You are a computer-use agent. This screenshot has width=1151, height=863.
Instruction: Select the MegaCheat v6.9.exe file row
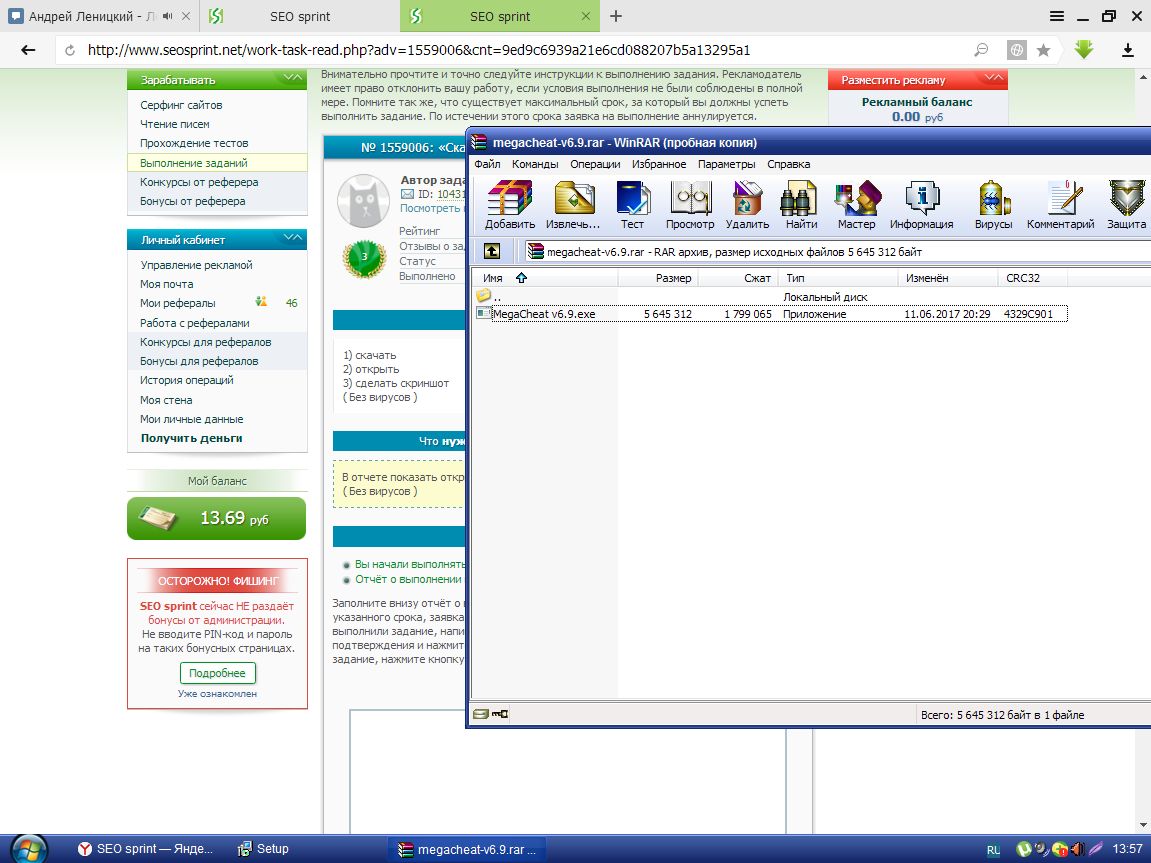click(771, 314)
